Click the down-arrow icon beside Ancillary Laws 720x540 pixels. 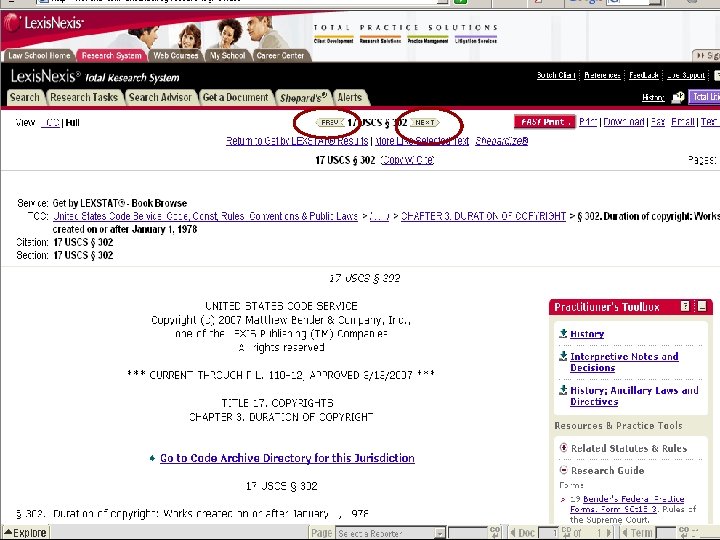pos(563,390)
